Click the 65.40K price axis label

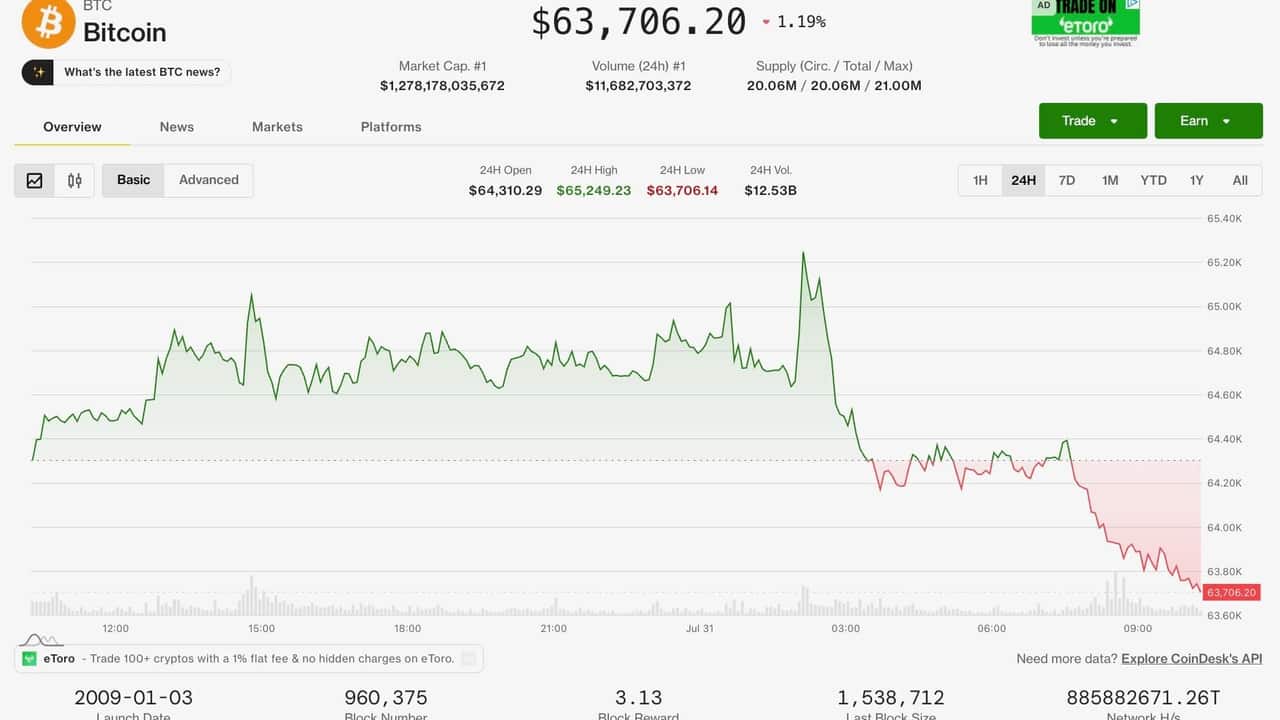tap(1224, 218)
